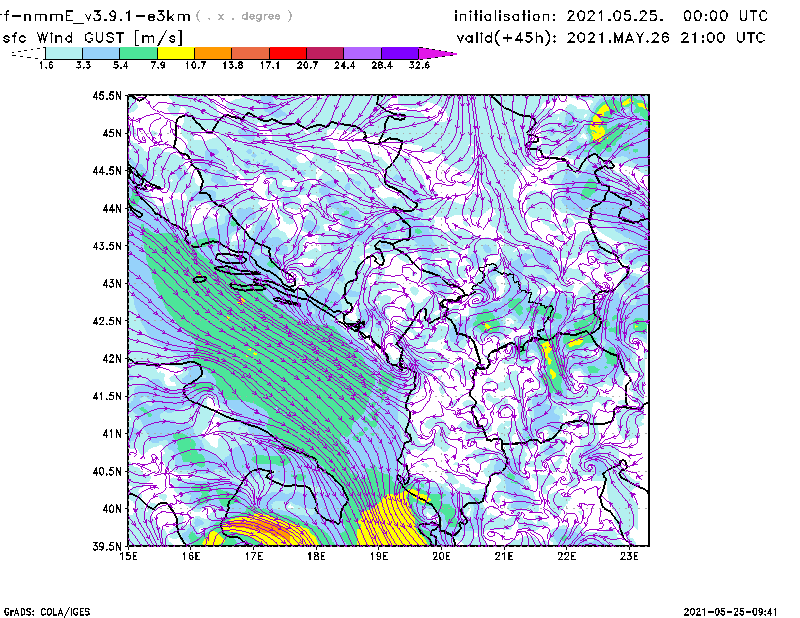800x618 pixels.
Task: Click the 20.7 colorbar value
Action: click(x=307, y=65)
